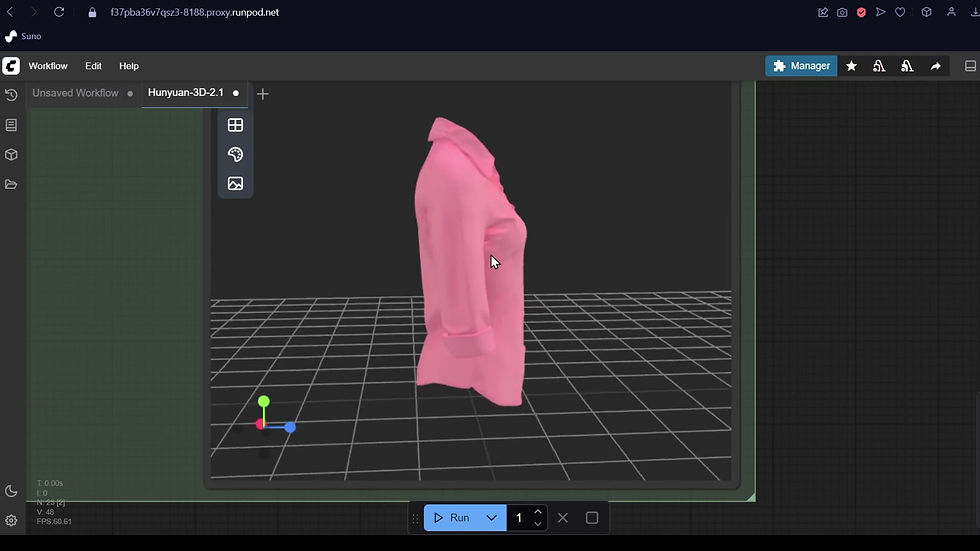
Task: Switch to Hunyuan-3D-2.1 tab
Action: [186, 92]
